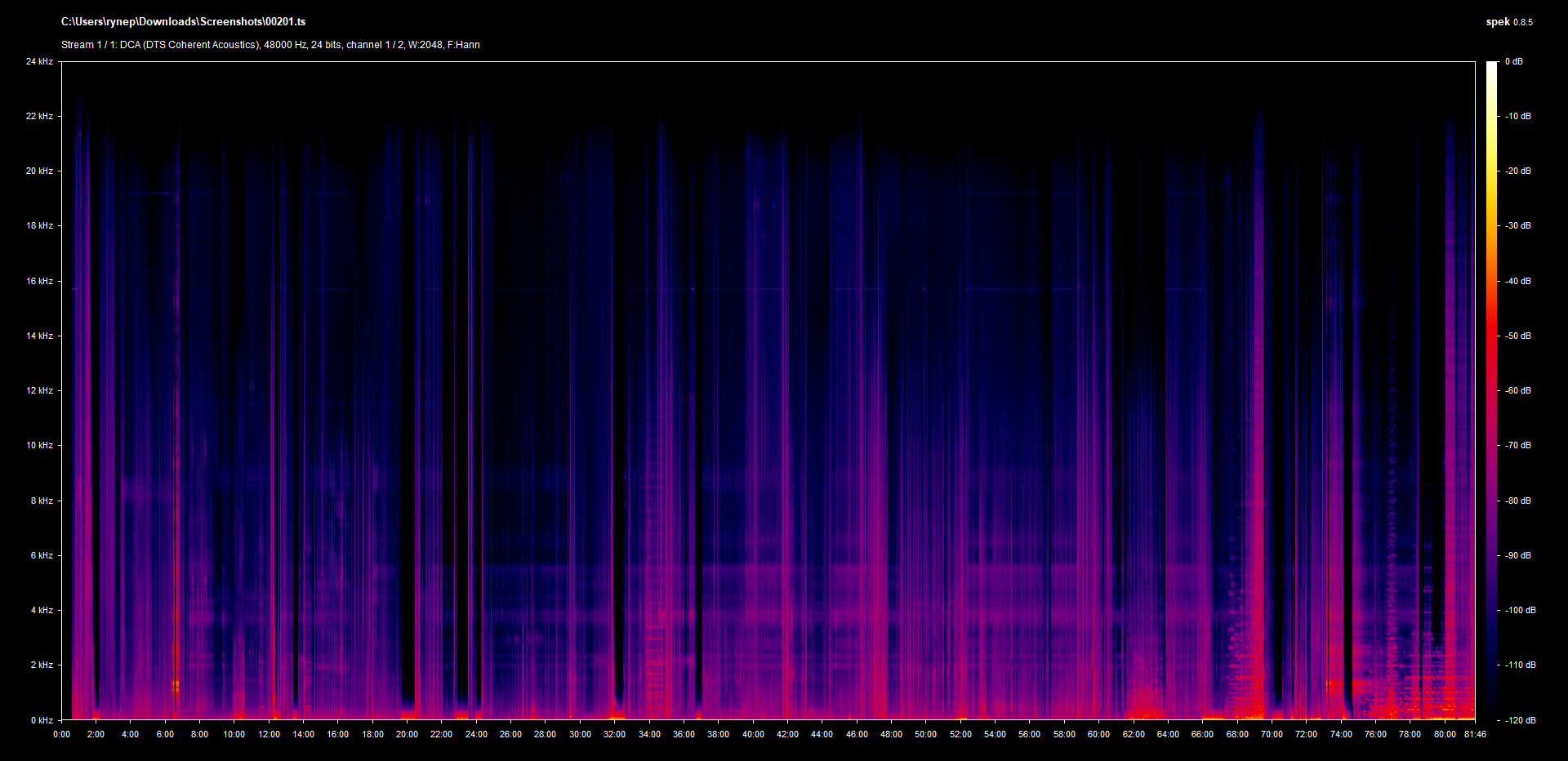
Task: Click the 10 kHz frequency axis label
Action: pyautogui.click(x=39, y=446)
